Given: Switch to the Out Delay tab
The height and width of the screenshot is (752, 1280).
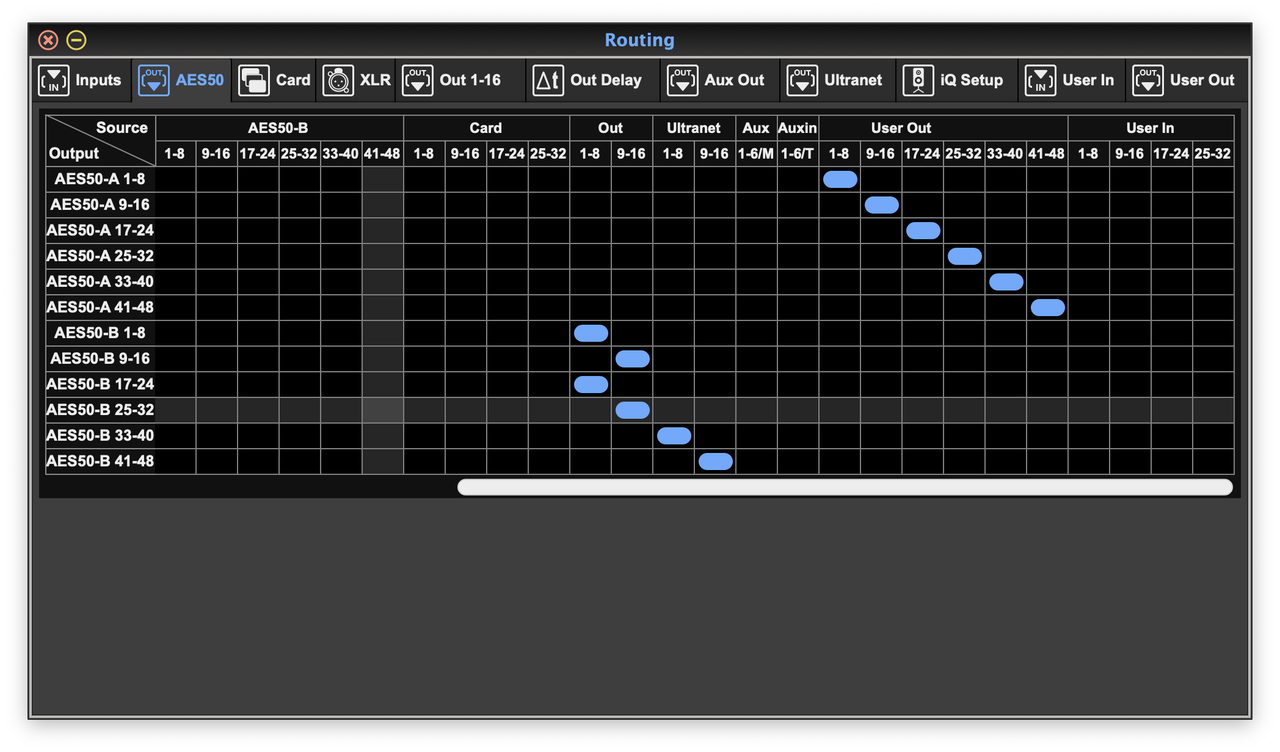Looking at the screenshot, I should pyautogui.click(x=548, y=80).
